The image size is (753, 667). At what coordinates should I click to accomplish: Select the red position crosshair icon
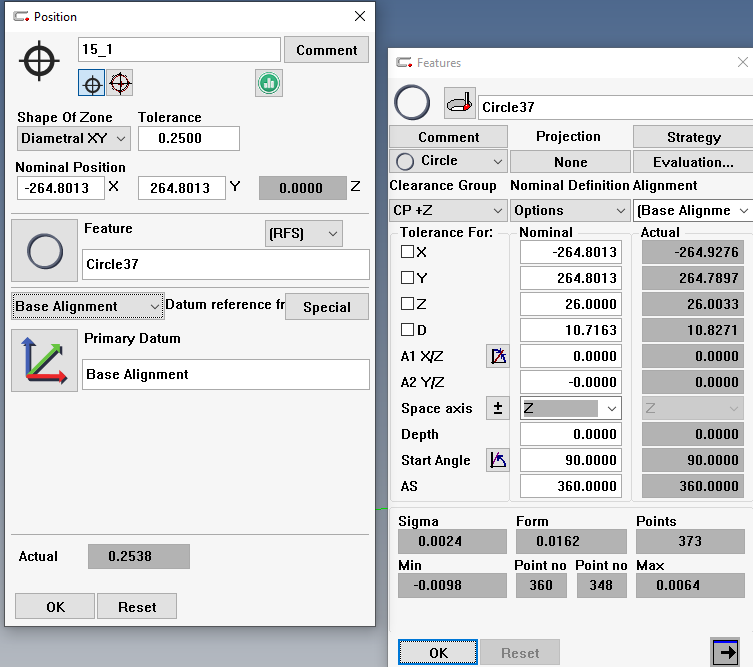click(x=120, y=83)
